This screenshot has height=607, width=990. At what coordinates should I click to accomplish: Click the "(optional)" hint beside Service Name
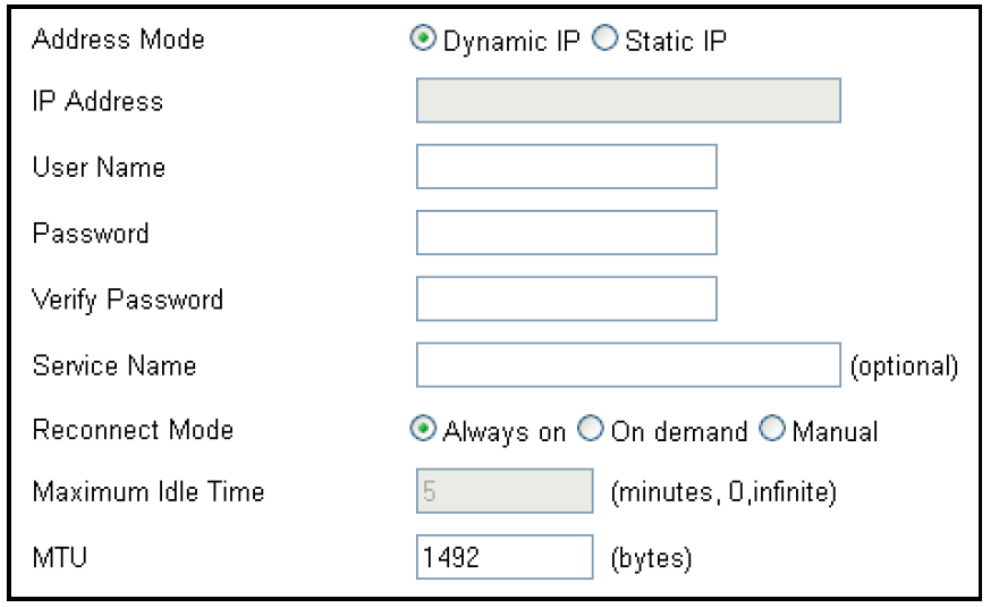904,366
